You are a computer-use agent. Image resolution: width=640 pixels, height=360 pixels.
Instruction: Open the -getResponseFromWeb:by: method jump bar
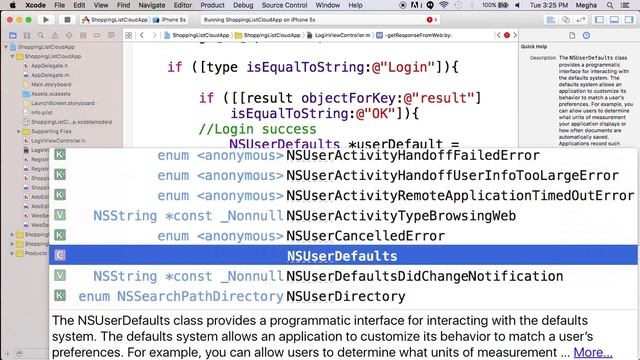(x=414, y=36)
